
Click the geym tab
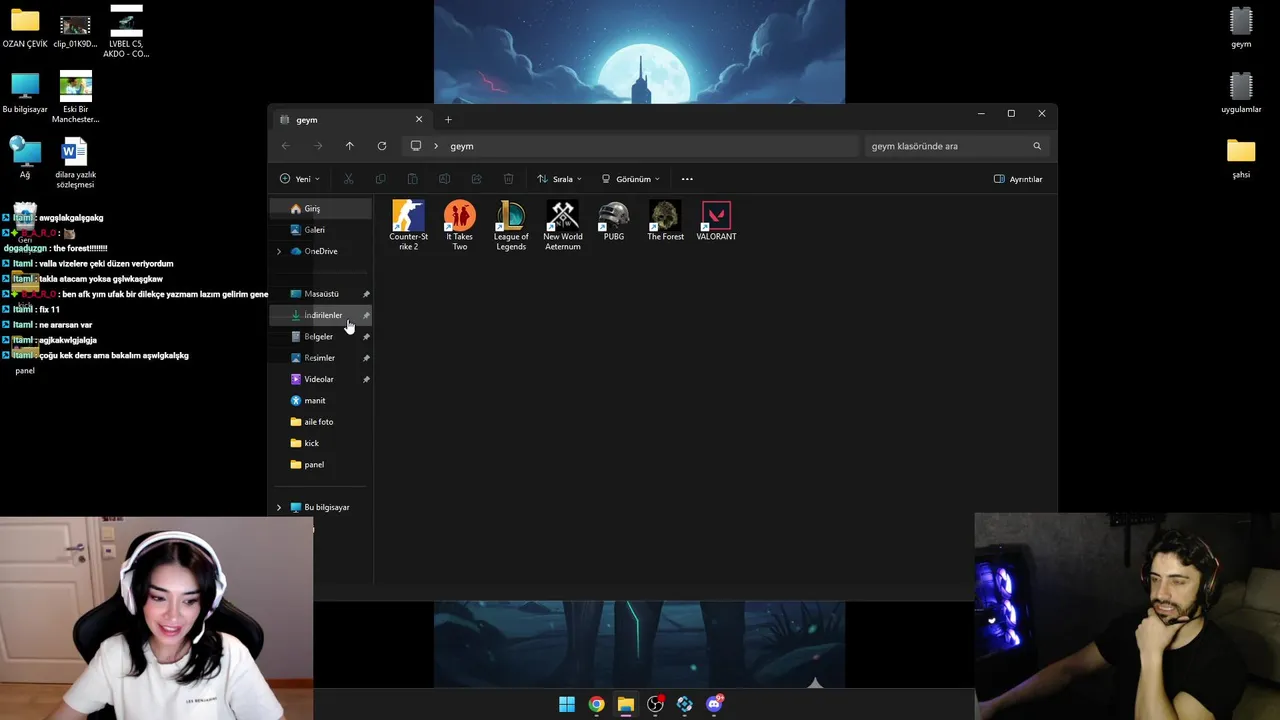[350, 120]
